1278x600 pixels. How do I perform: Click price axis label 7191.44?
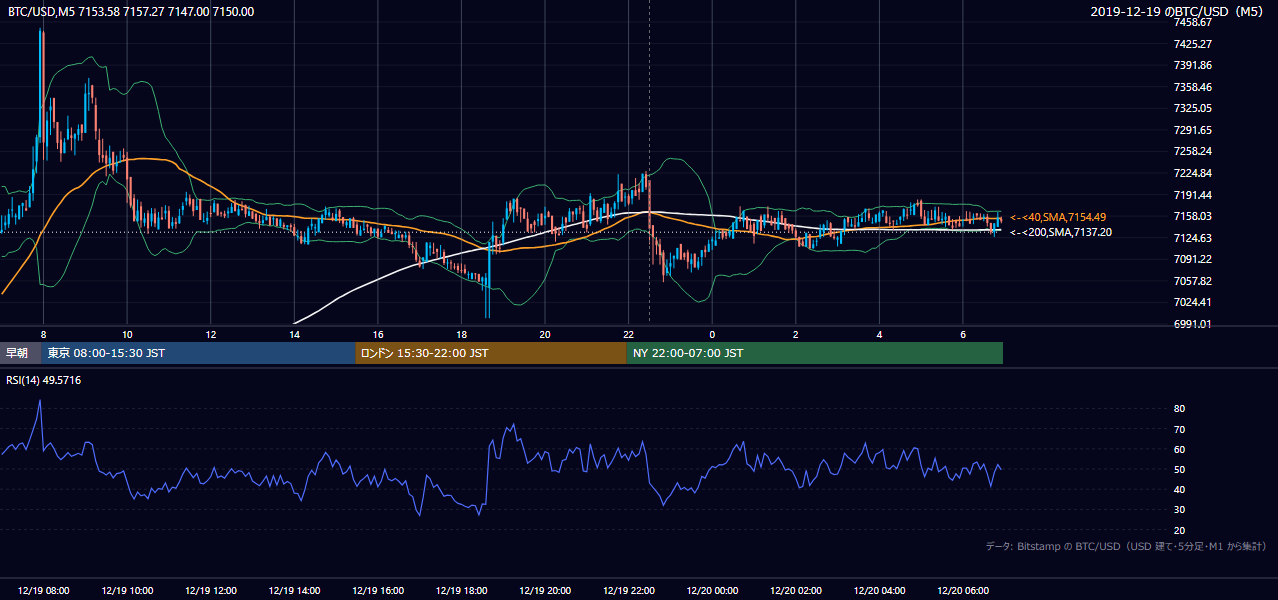click(1193, 195)
